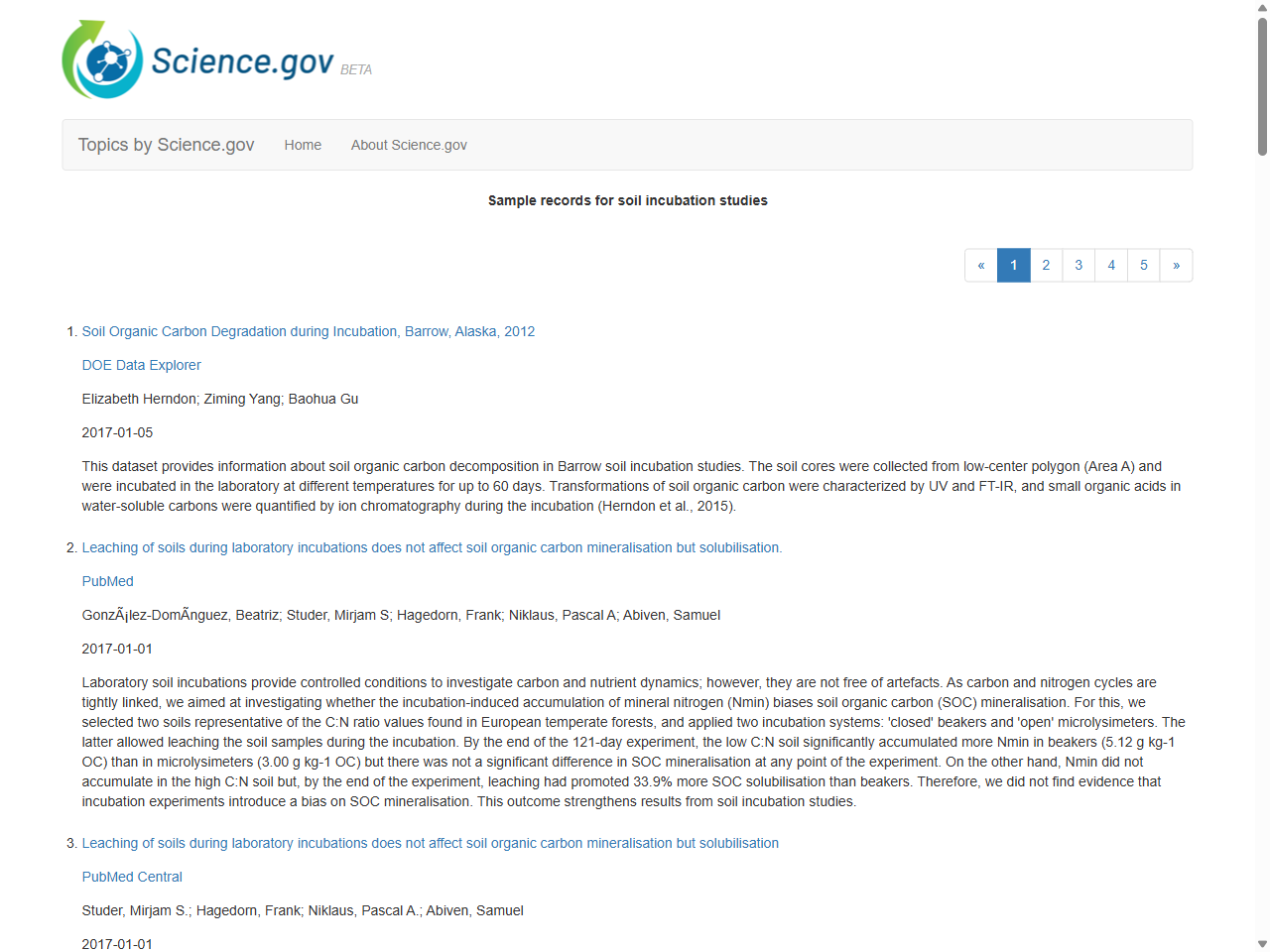The width and height of the screenshot is (1270, 952).
Task: Go to next page with » arrow
Action: (x=1176, y=265)
